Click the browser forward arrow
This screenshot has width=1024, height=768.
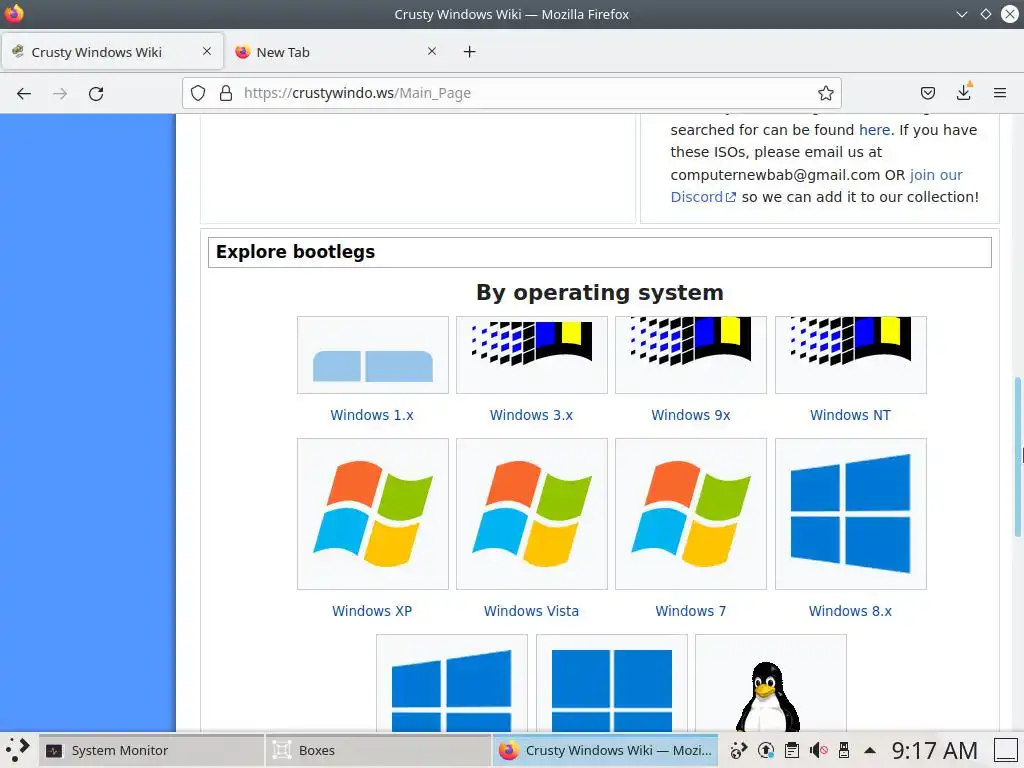coord(60,93)
